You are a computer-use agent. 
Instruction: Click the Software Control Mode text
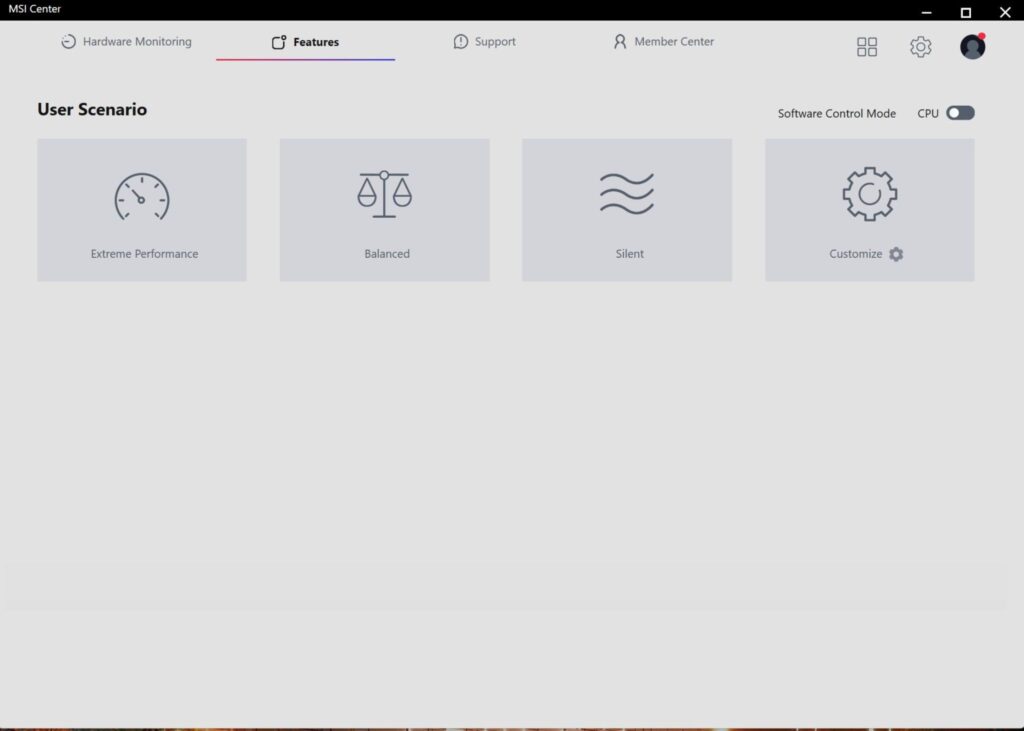pos(837,114)
